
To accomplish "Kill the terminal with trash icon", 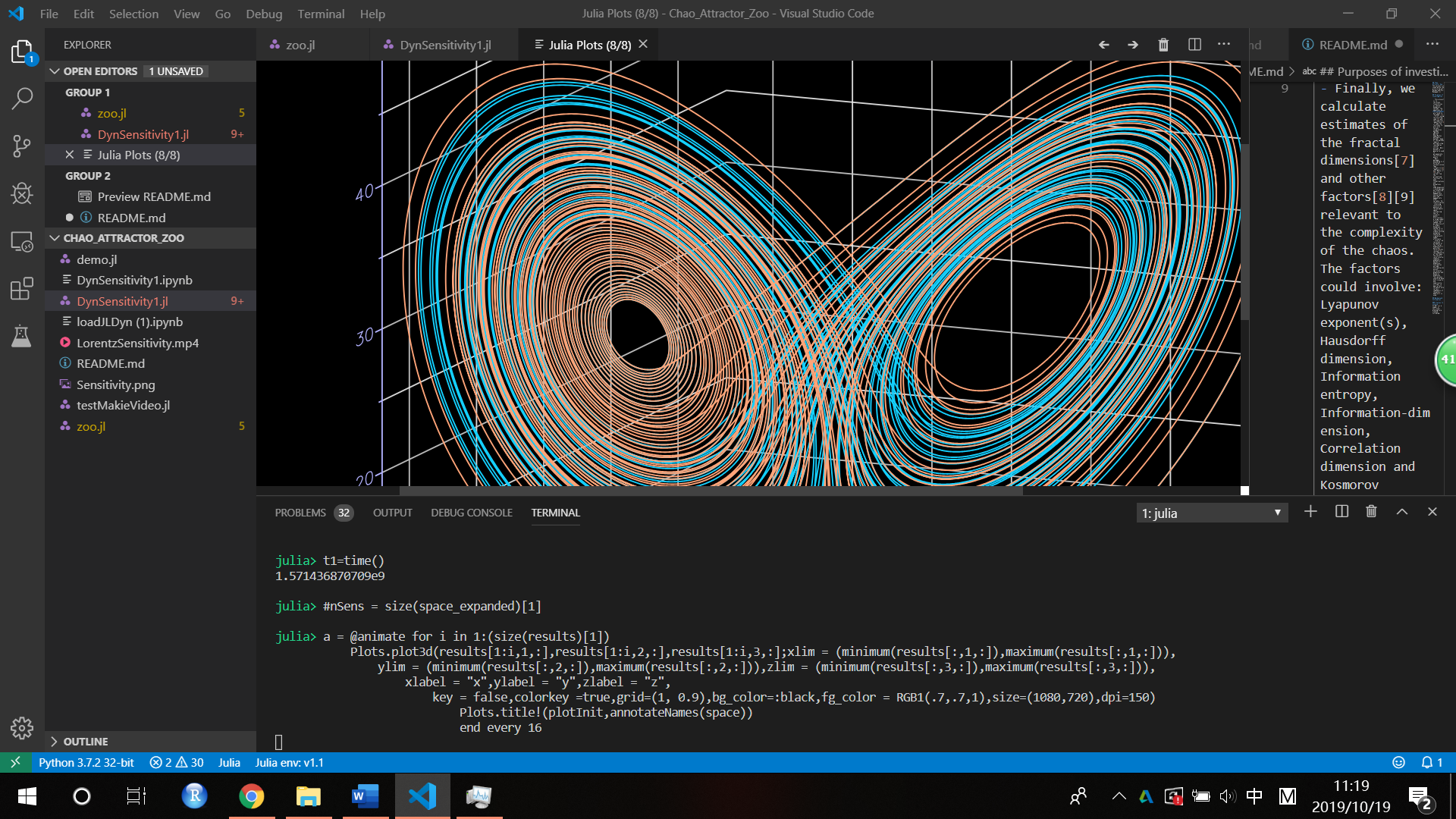I will click(x=1371, y=512).
